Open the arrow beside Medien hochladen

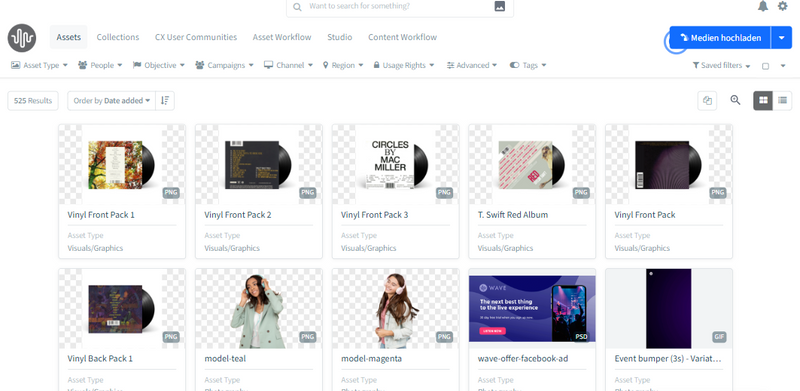click(782, 38)
